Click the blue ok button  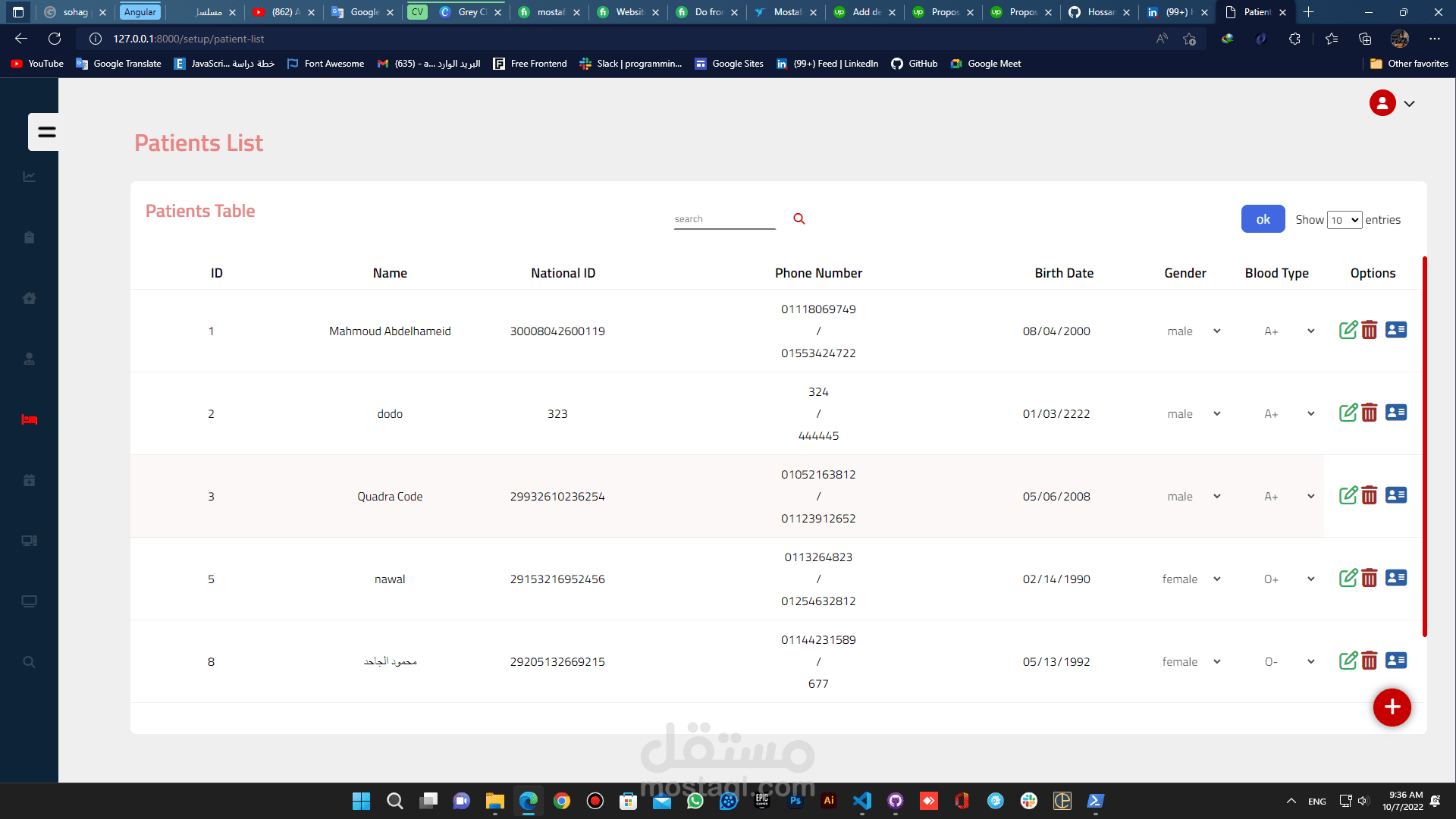[x=1263, y=219]
